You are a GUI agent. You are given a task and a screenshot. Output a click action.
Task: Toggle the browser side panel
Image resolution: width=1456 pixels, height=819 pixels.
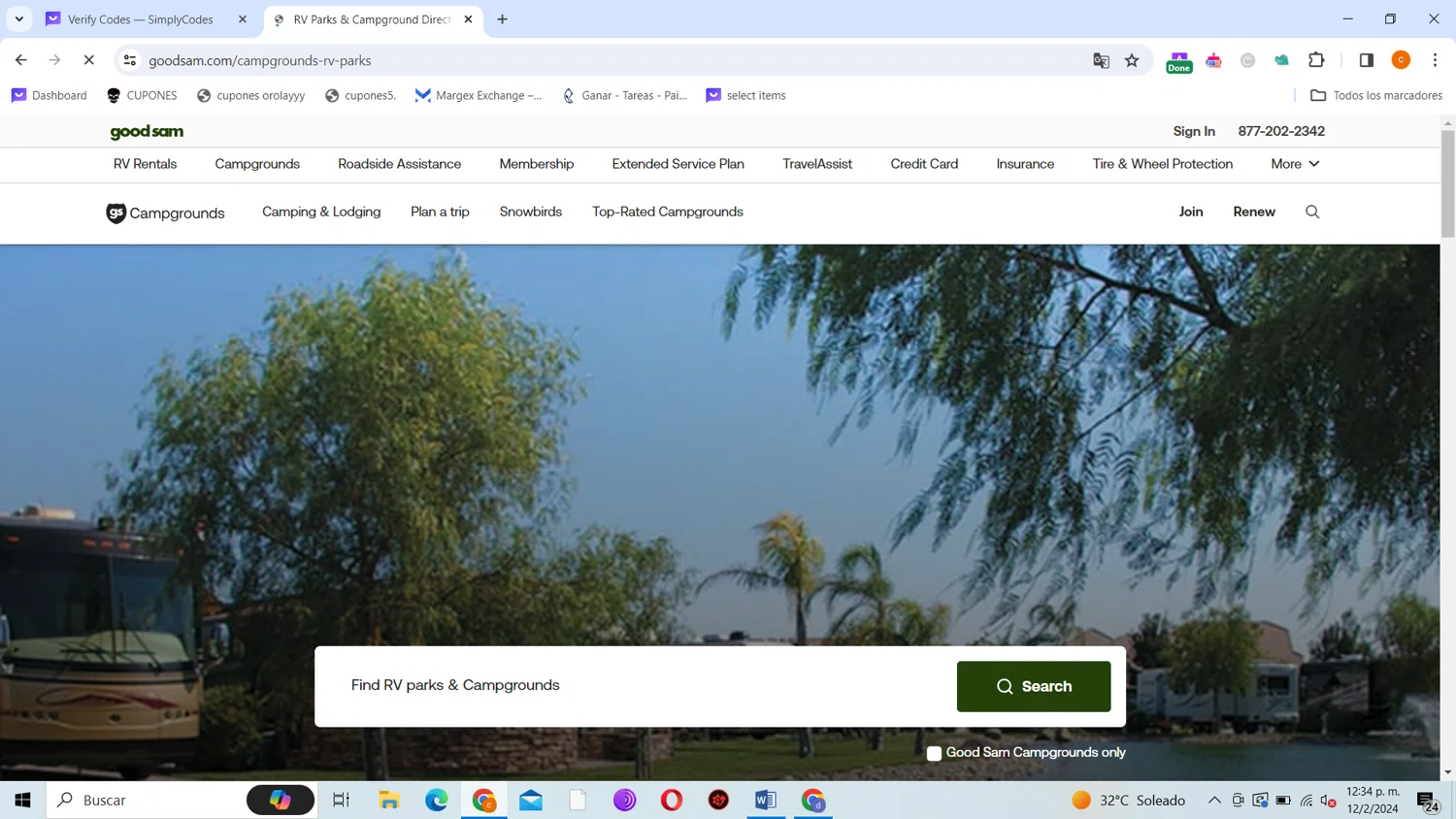[1367, 60]
